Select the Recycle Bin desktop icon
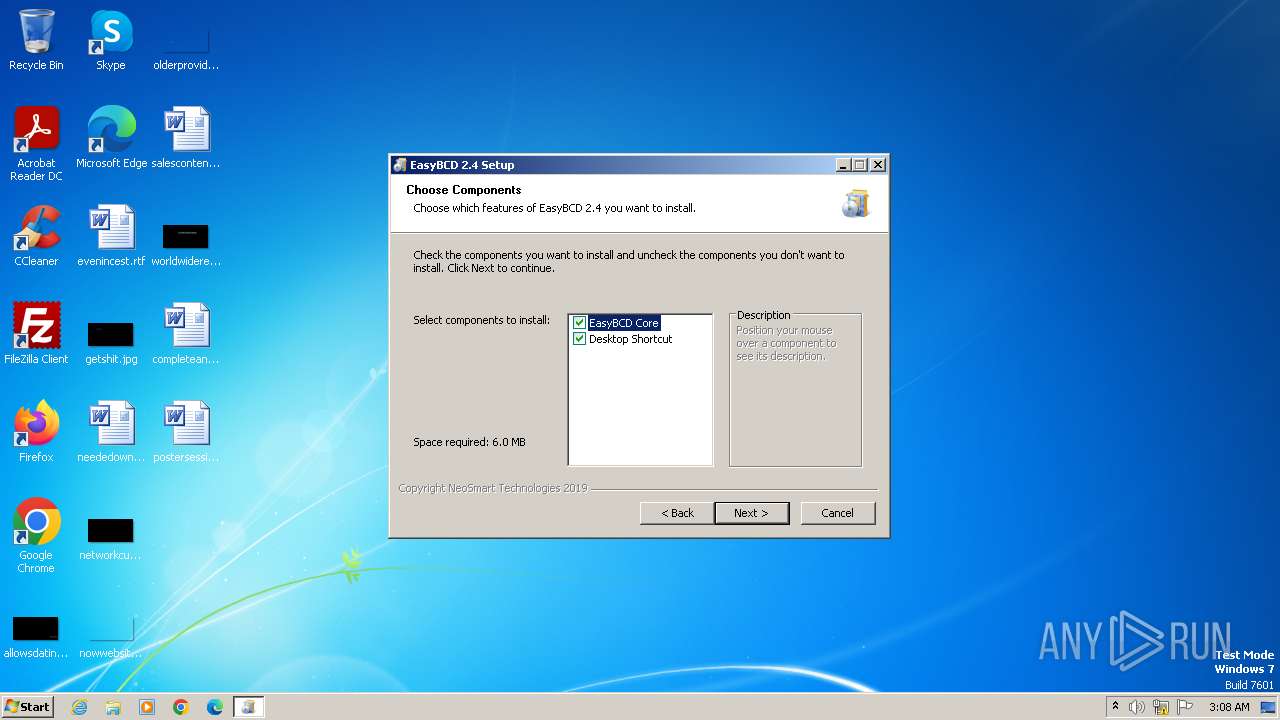 click(36, 40)
